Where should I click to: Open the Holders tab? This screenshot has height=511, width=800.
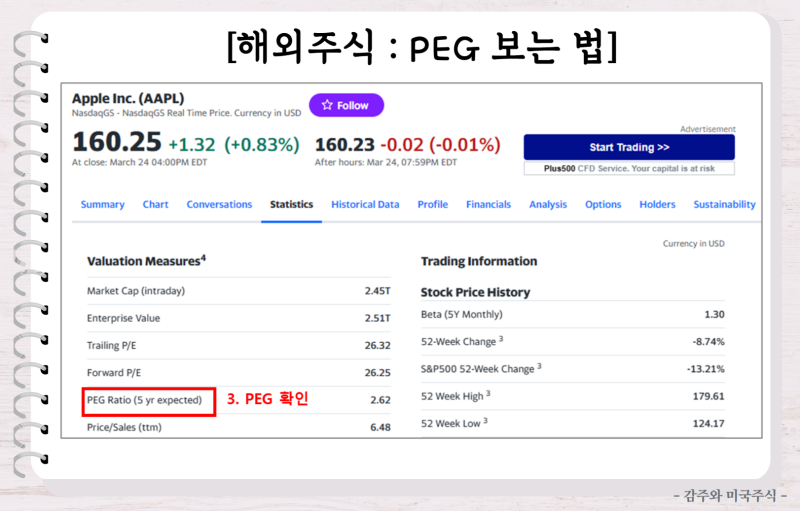[657, 205]
